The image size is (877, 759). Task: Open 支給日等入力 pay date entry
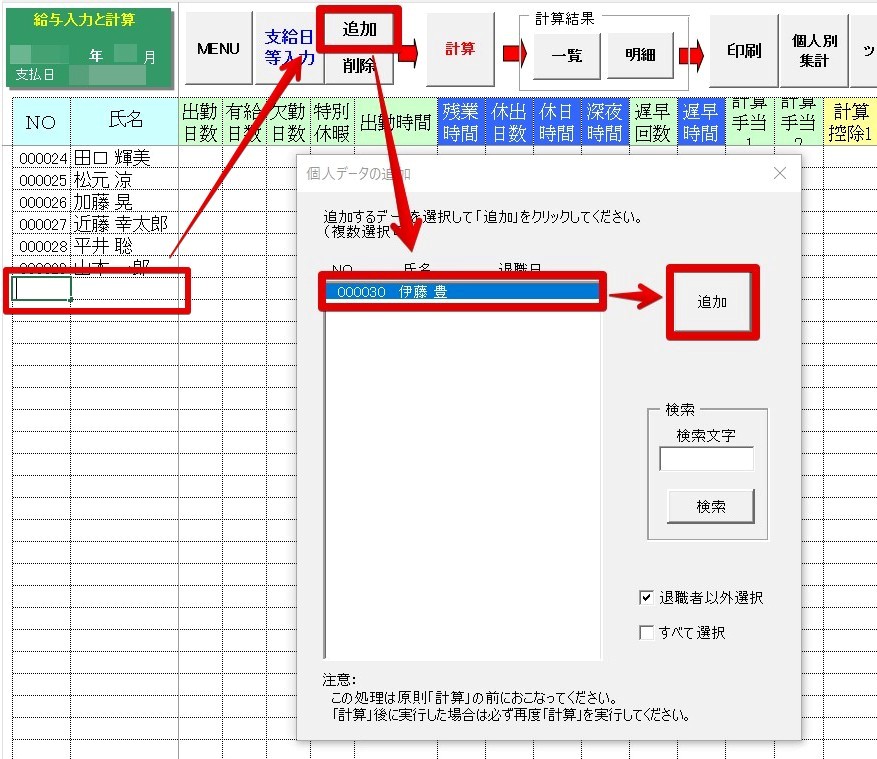[289, 48]
